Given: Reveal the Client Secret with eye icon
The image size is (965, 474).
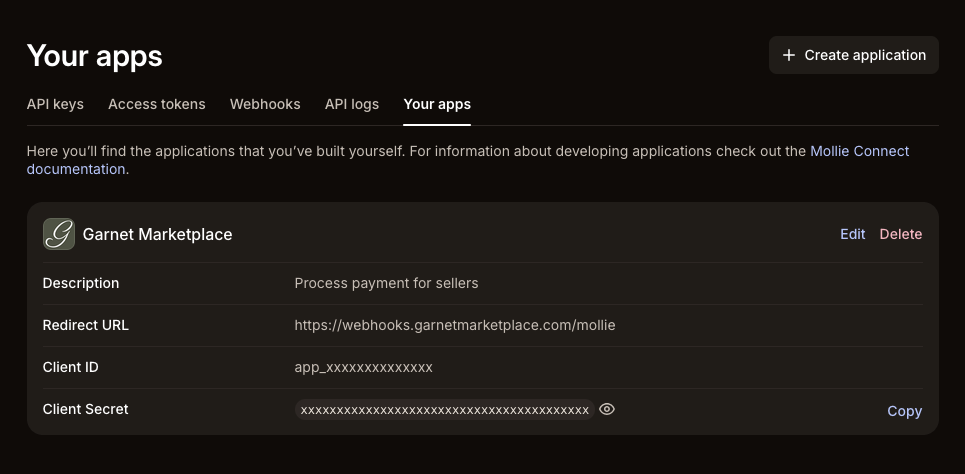Looking at the screenshot, I should coord(607,409).
